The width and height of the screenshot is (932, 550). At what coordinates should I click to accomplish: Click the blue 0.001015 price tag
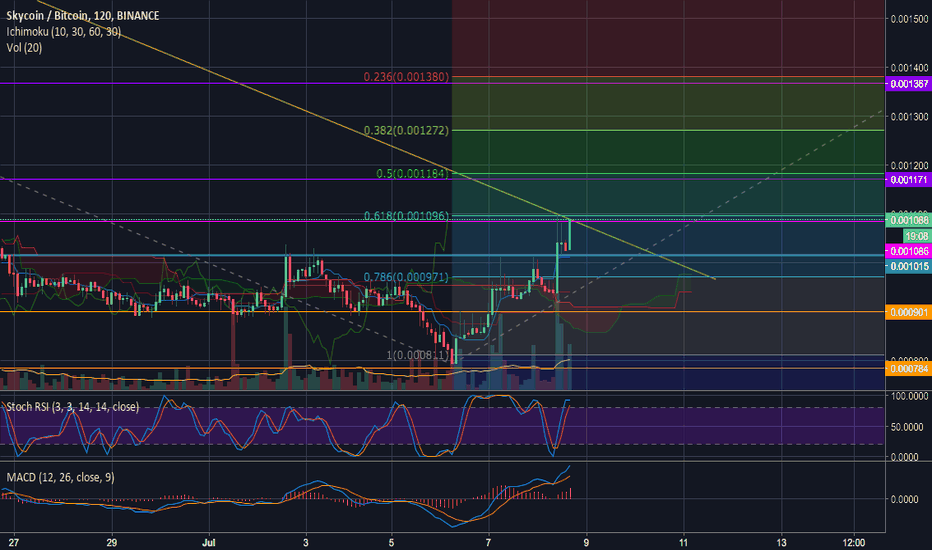tap(908, 266)
